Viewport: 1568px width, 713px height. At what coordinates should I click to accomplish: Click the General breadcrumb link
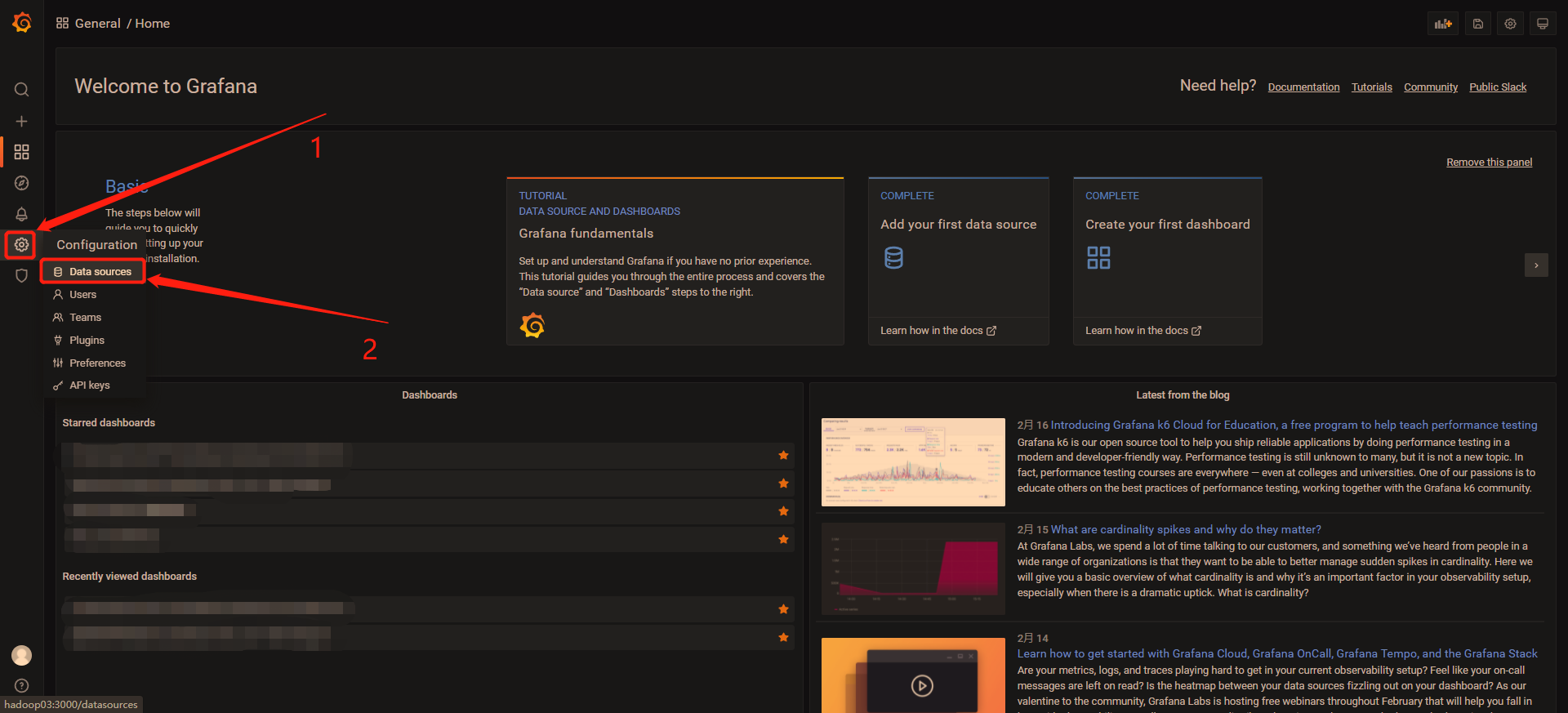click(x=98, y=24)
